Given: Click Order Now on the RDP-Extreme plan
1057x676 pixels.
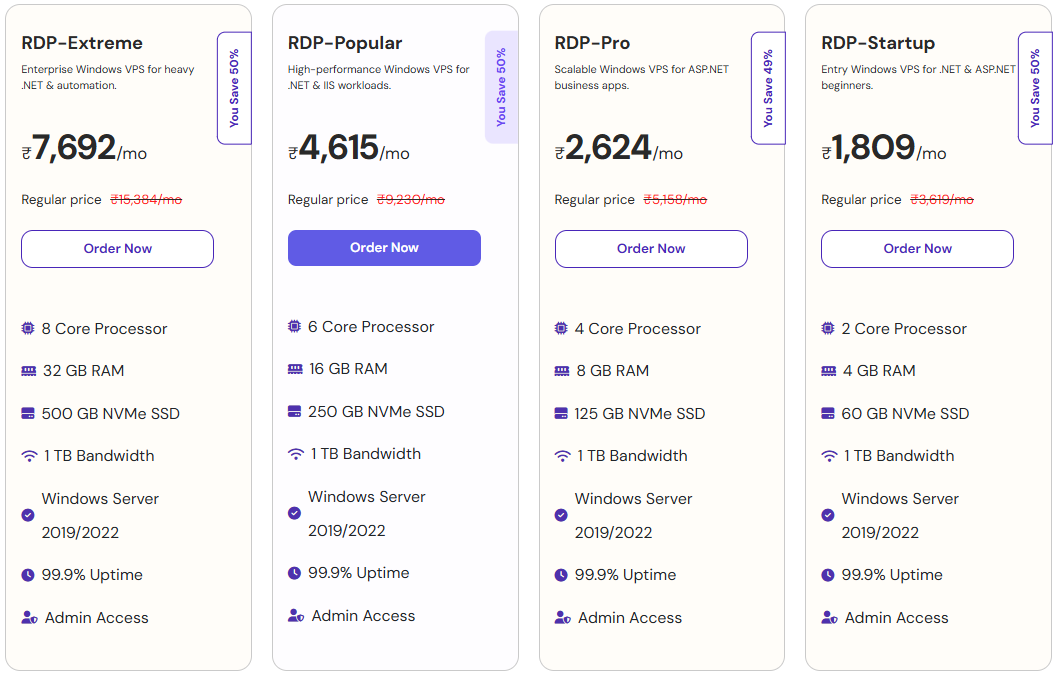Looking at the screenshot, I should click(x=117, y=248).
